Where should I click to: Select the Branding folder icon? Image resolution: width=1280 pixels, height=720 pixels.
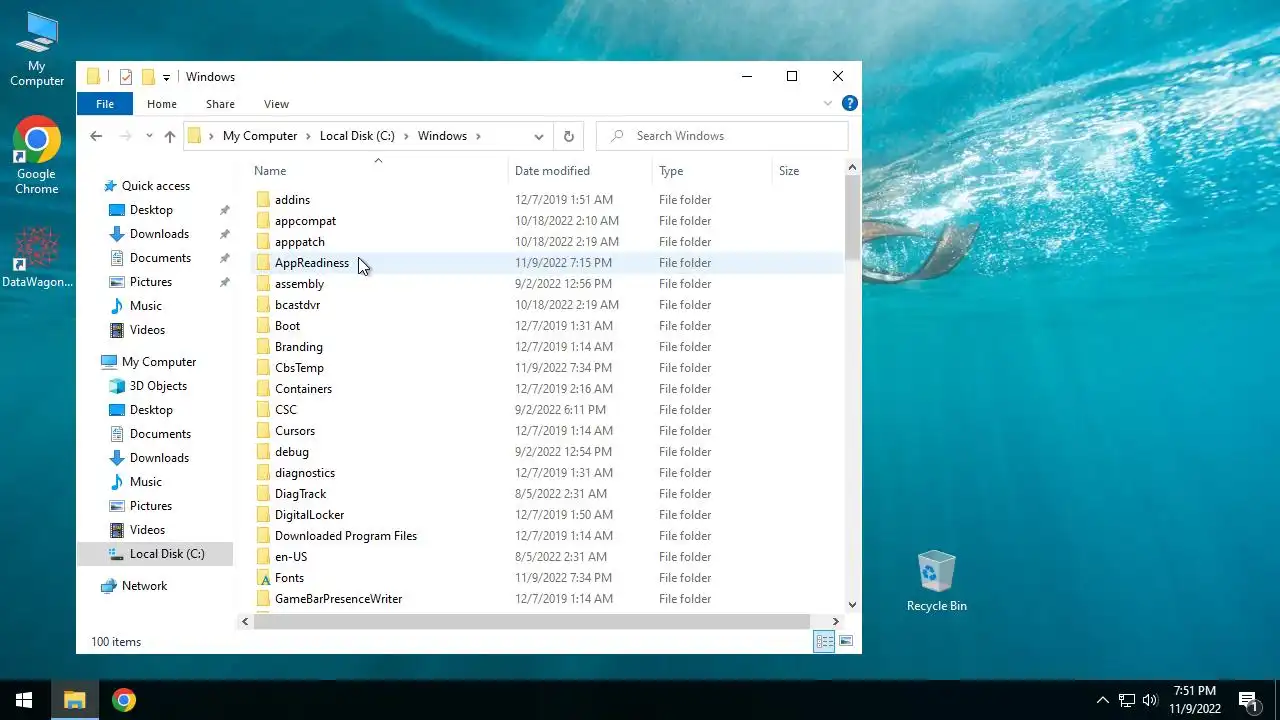(263, 347)
